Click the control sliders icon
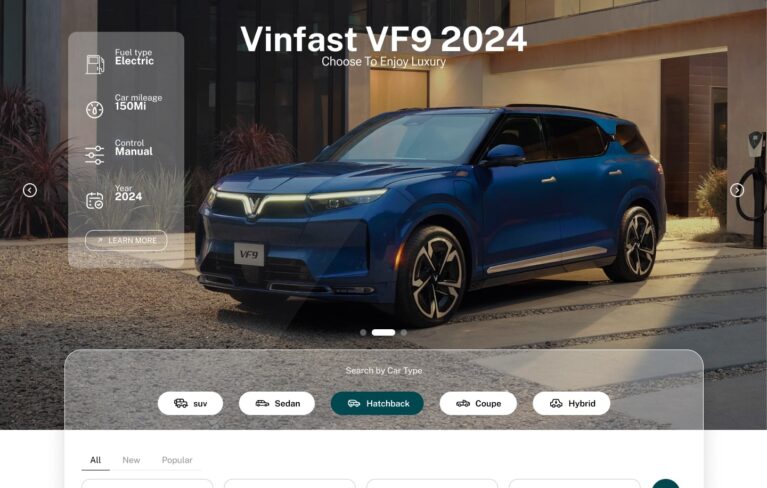 point(94,155)
